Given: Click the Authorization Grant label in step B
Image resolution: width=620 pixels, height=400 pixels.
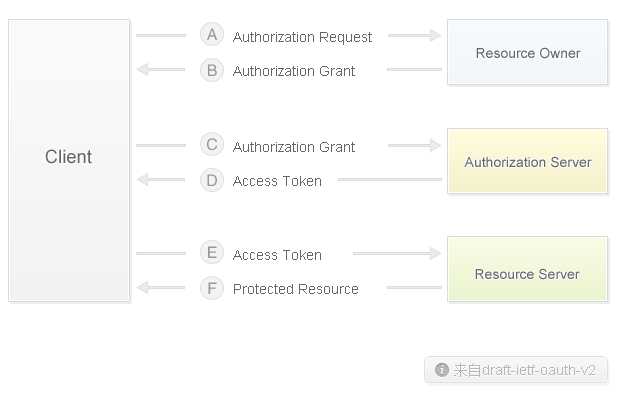Looking at the screenshot, I should (294, 71).
